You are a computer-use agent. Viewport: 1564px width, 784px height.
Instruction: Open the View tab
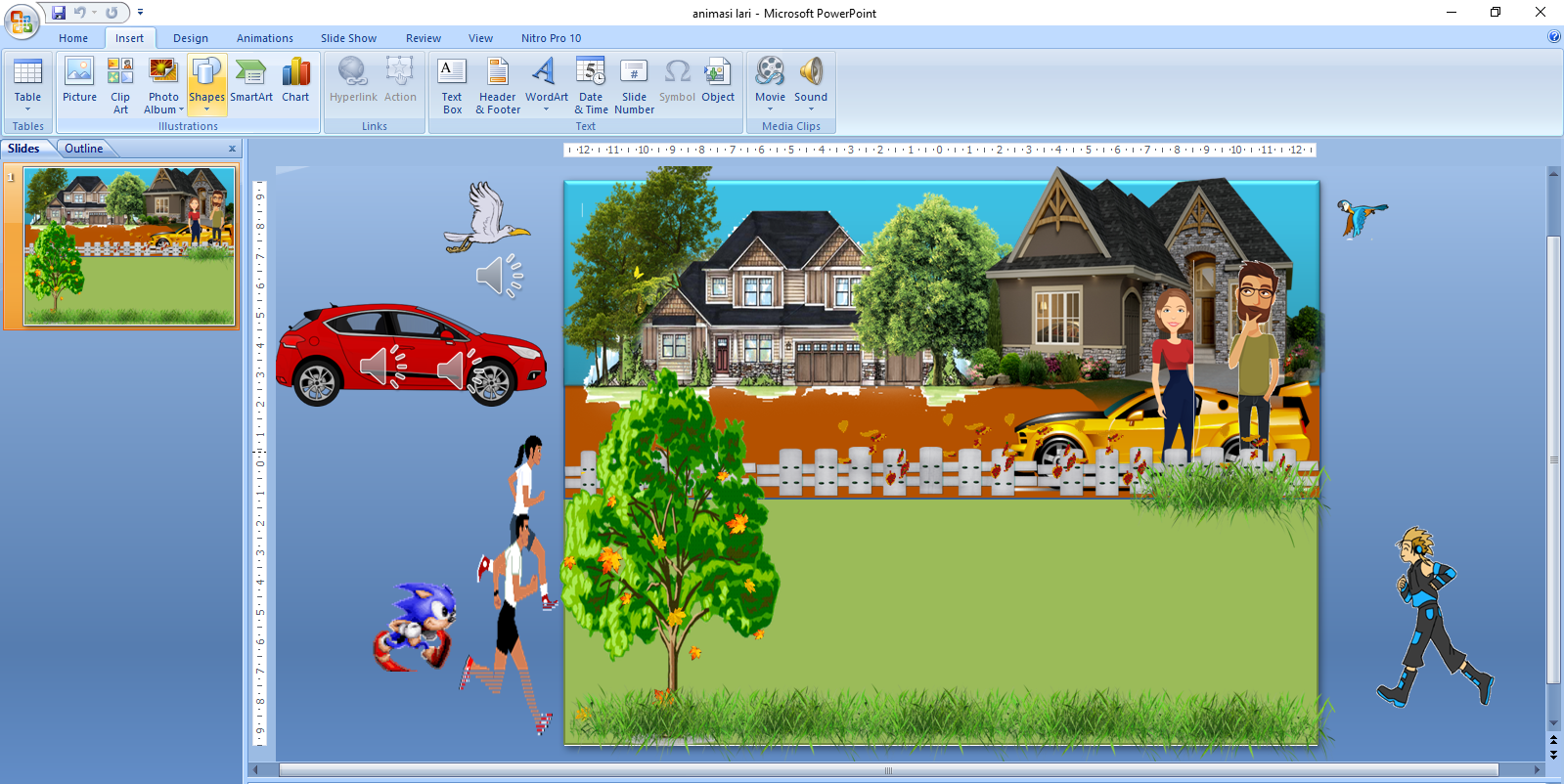[480, 38]
